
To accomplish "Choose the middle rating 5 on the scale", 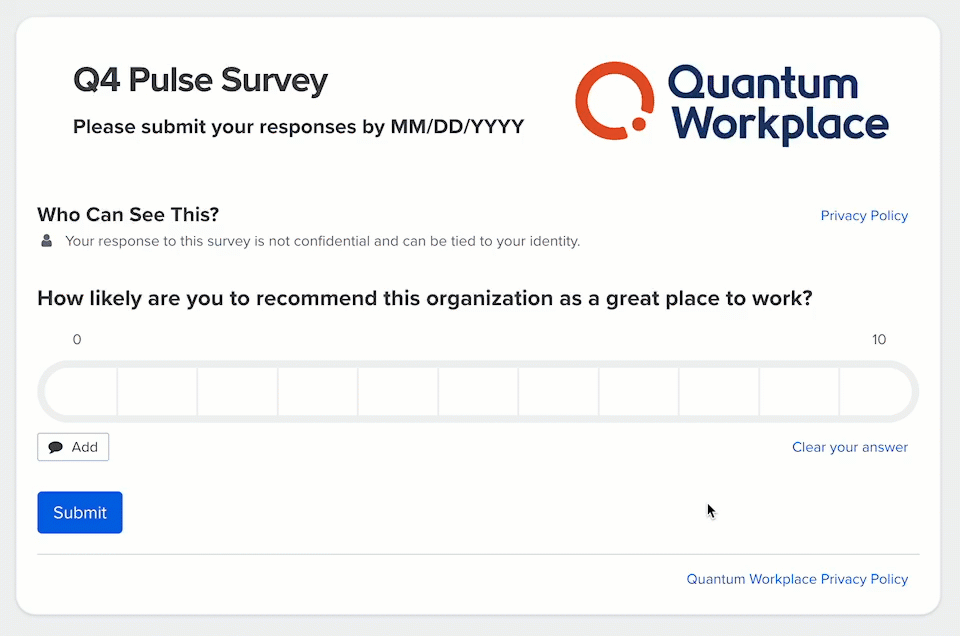I will [x=478, y=391].
